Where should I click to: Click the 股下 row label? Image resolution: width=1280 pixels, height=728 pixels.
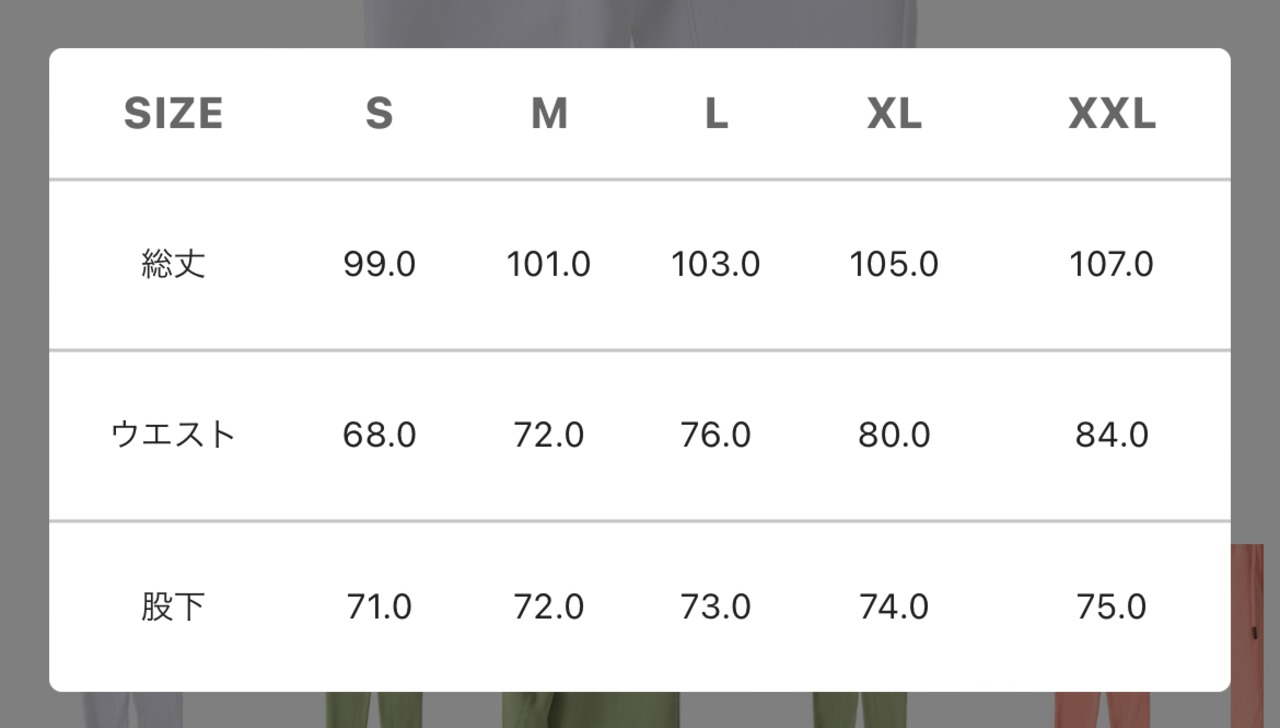(173, 607)
